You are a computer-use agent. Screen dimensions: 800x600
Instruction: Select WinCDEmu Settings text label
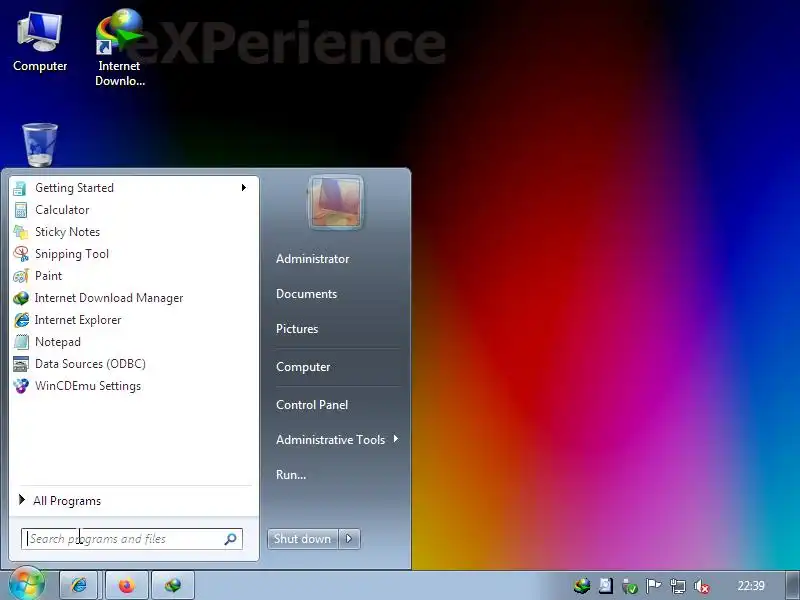click(x=88, y=386)
